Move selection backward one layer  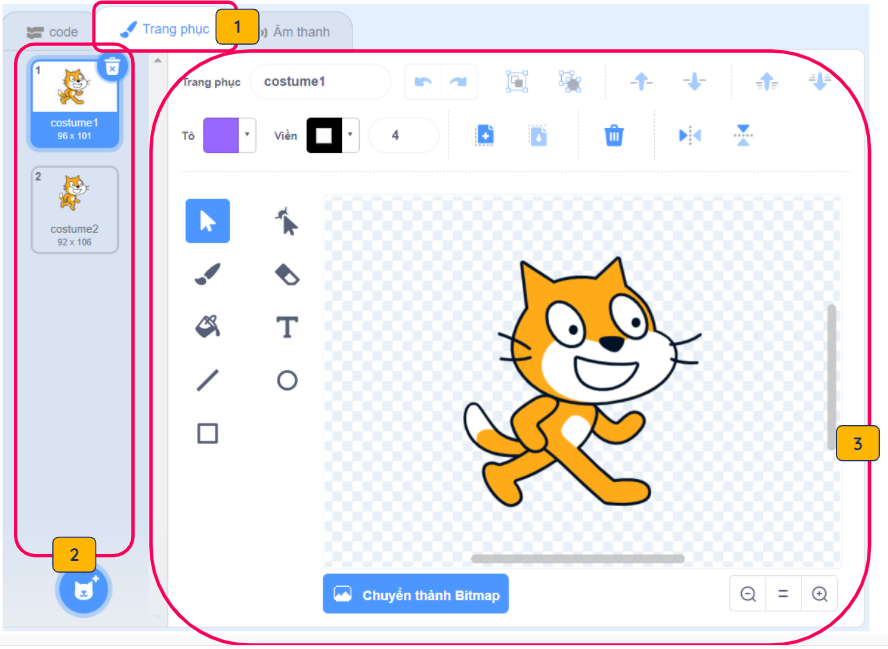tap(694, 82)
